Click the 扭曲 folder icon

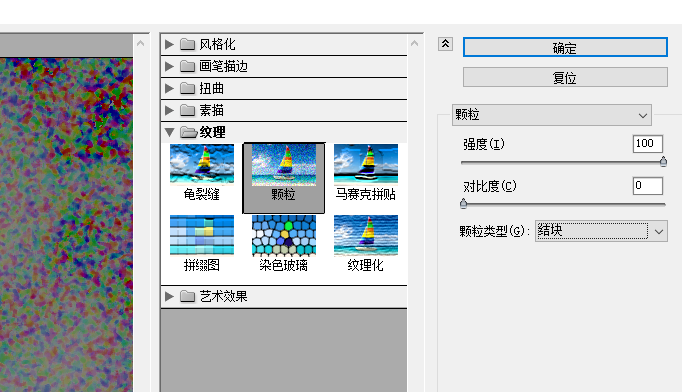pyautogui.click(x=187, y=88)
